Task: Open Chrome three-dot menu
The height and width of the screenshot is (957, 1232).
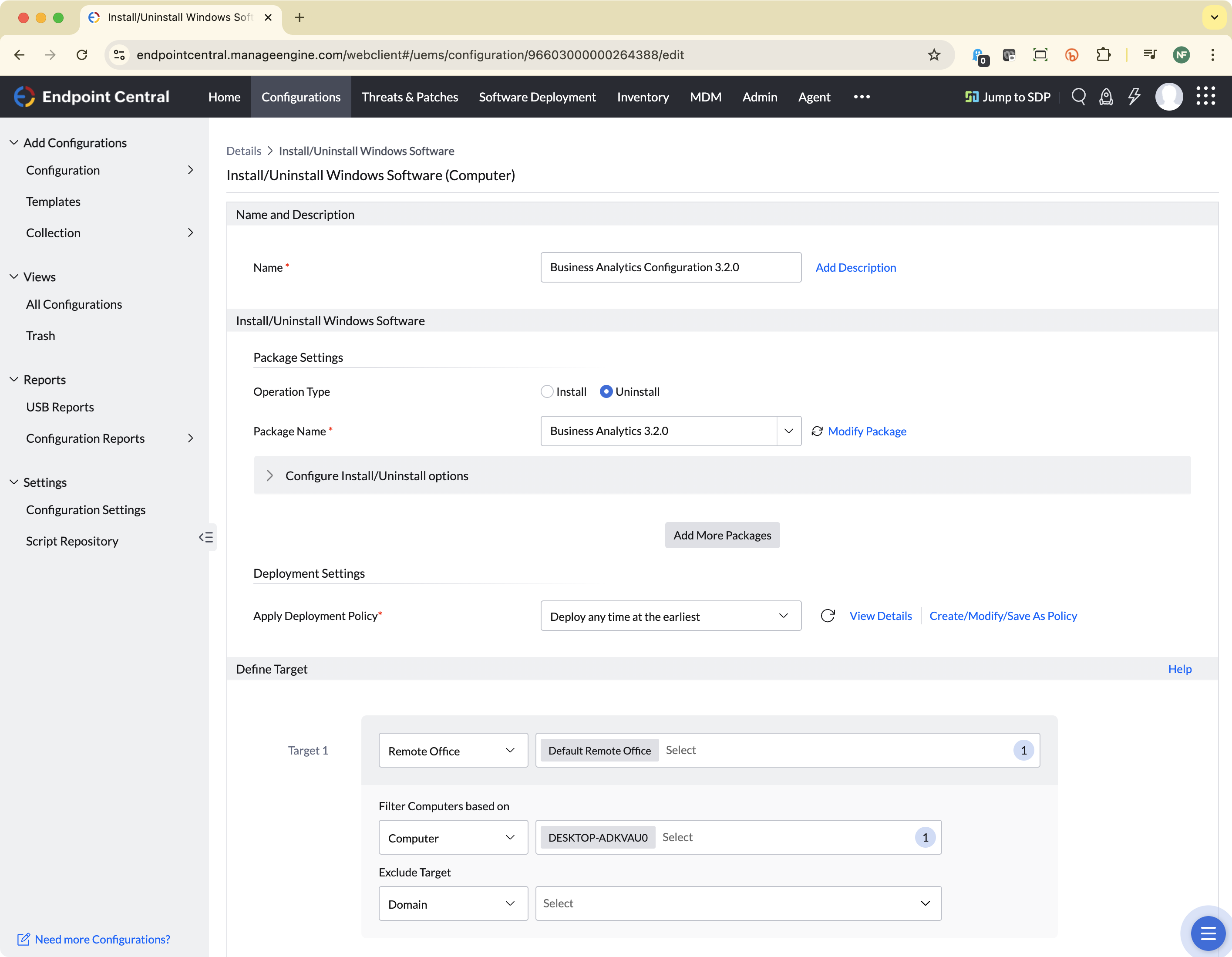Action: click(1212, 55)
